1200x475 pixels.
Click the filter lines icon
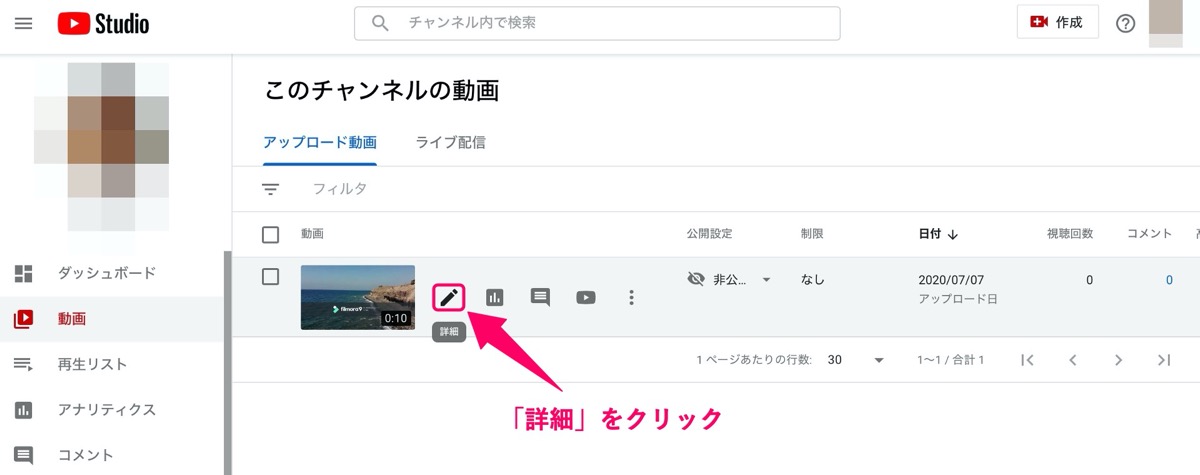pyautogui.click(x=270, y=189)
